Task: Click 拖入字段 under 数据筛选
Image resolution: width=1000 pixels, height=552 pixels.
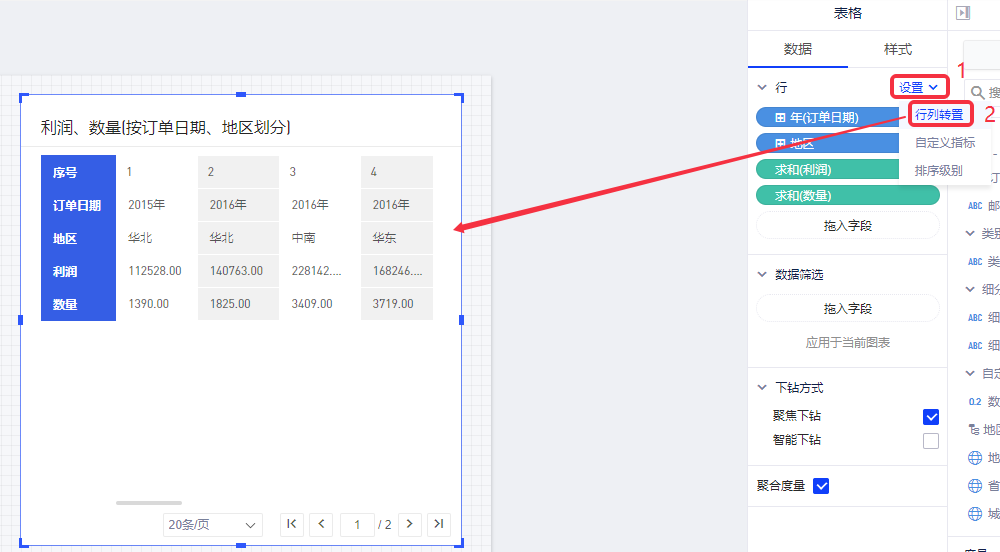Action: tap(848, 309)
